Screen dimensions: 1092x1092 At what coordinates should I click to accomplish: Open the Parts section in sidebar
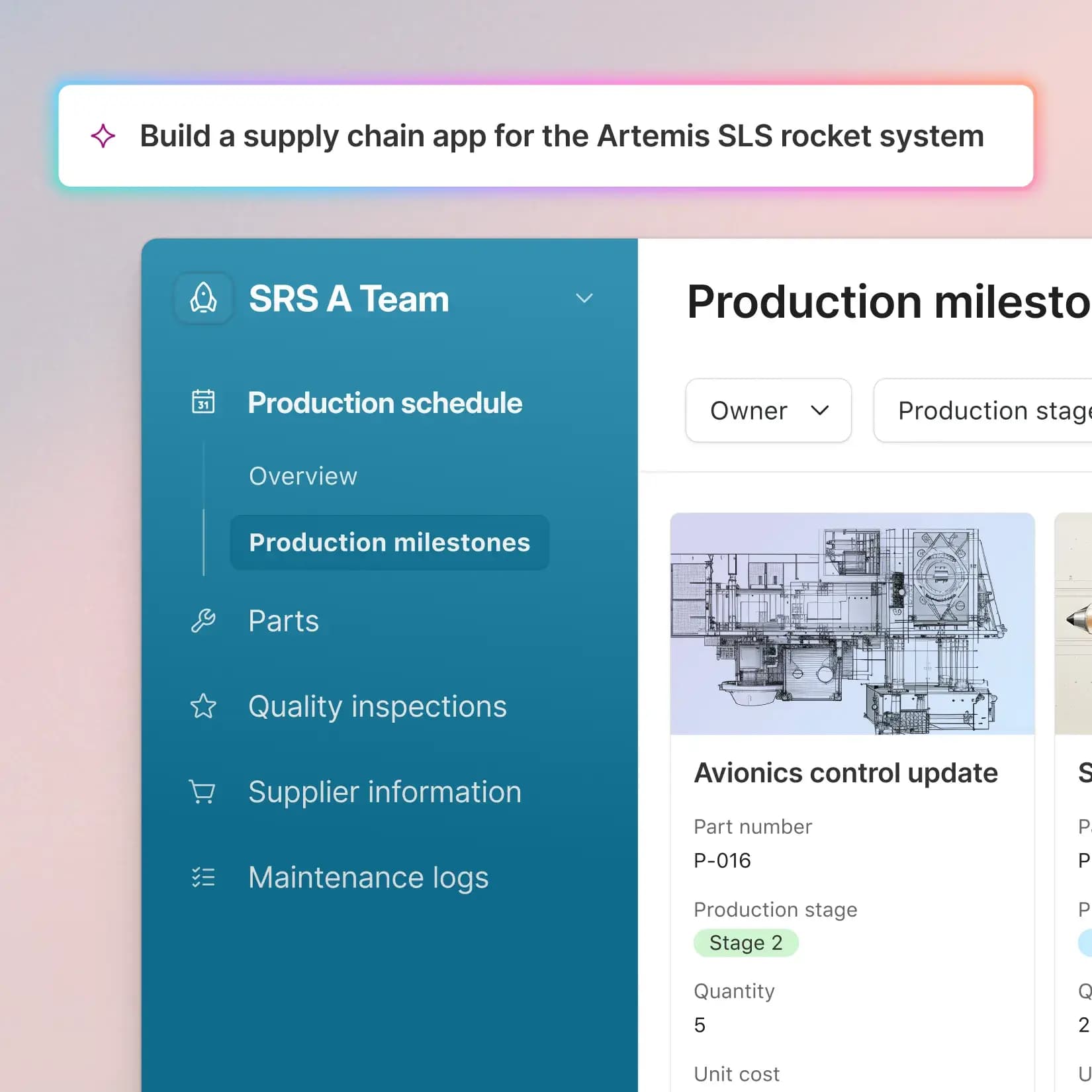pos(283,621)
